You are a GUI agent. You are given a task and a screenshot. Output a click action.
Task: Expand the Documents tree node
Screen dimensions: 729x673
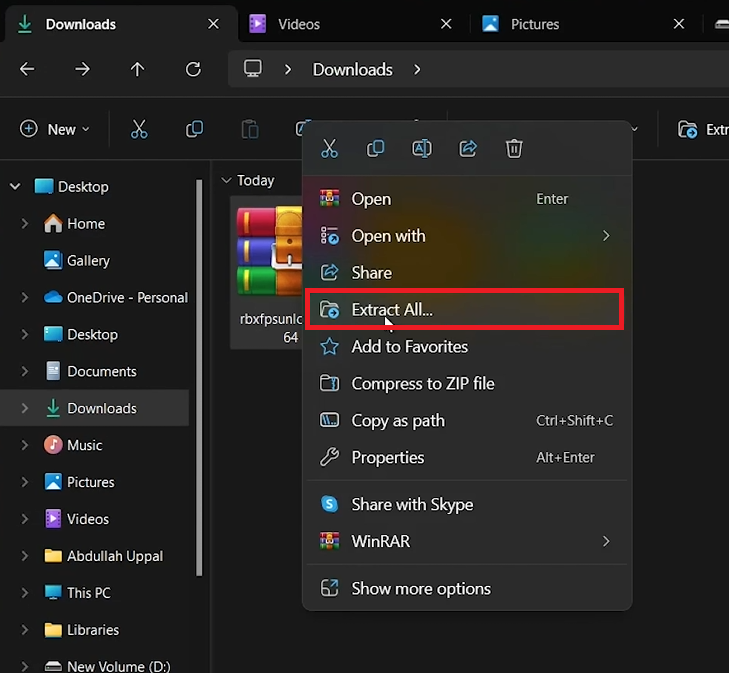point(25,371)
